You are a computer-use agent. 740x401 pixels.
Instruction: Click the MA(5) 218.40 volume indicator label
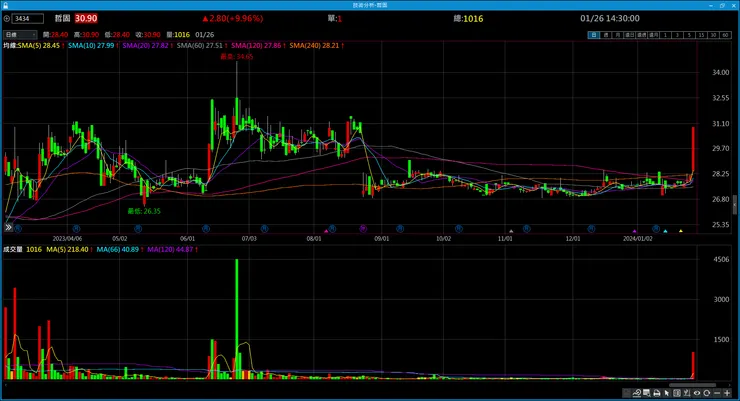pyautogui.click(x=67, y=249)
